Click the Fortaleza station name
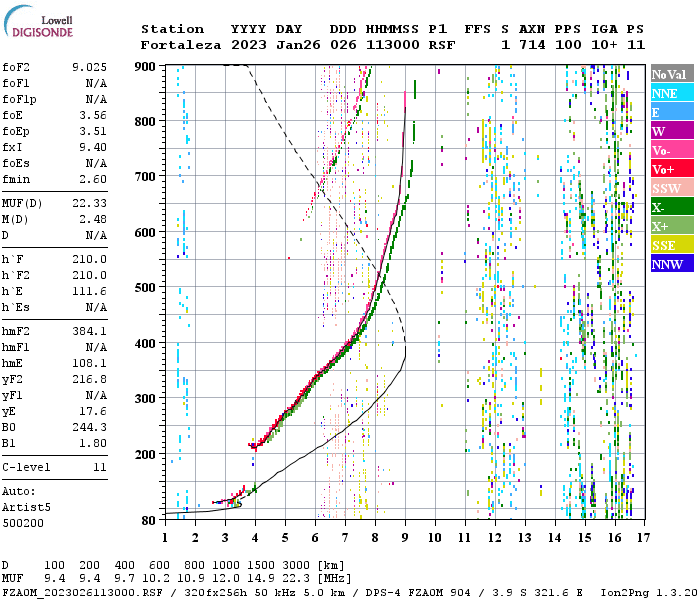 click(x=181, y=45)
